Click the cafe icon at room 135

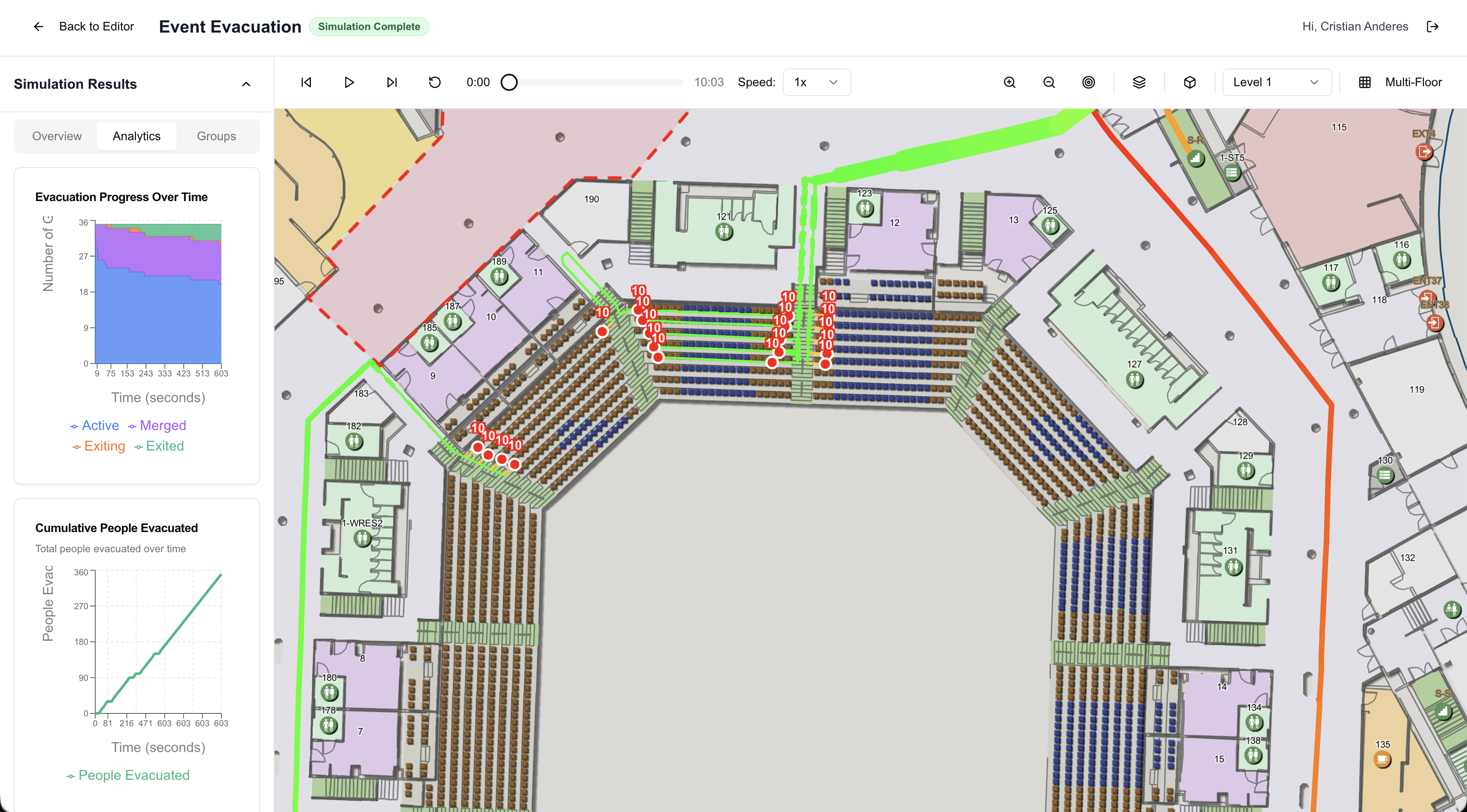click(1382, 759)
